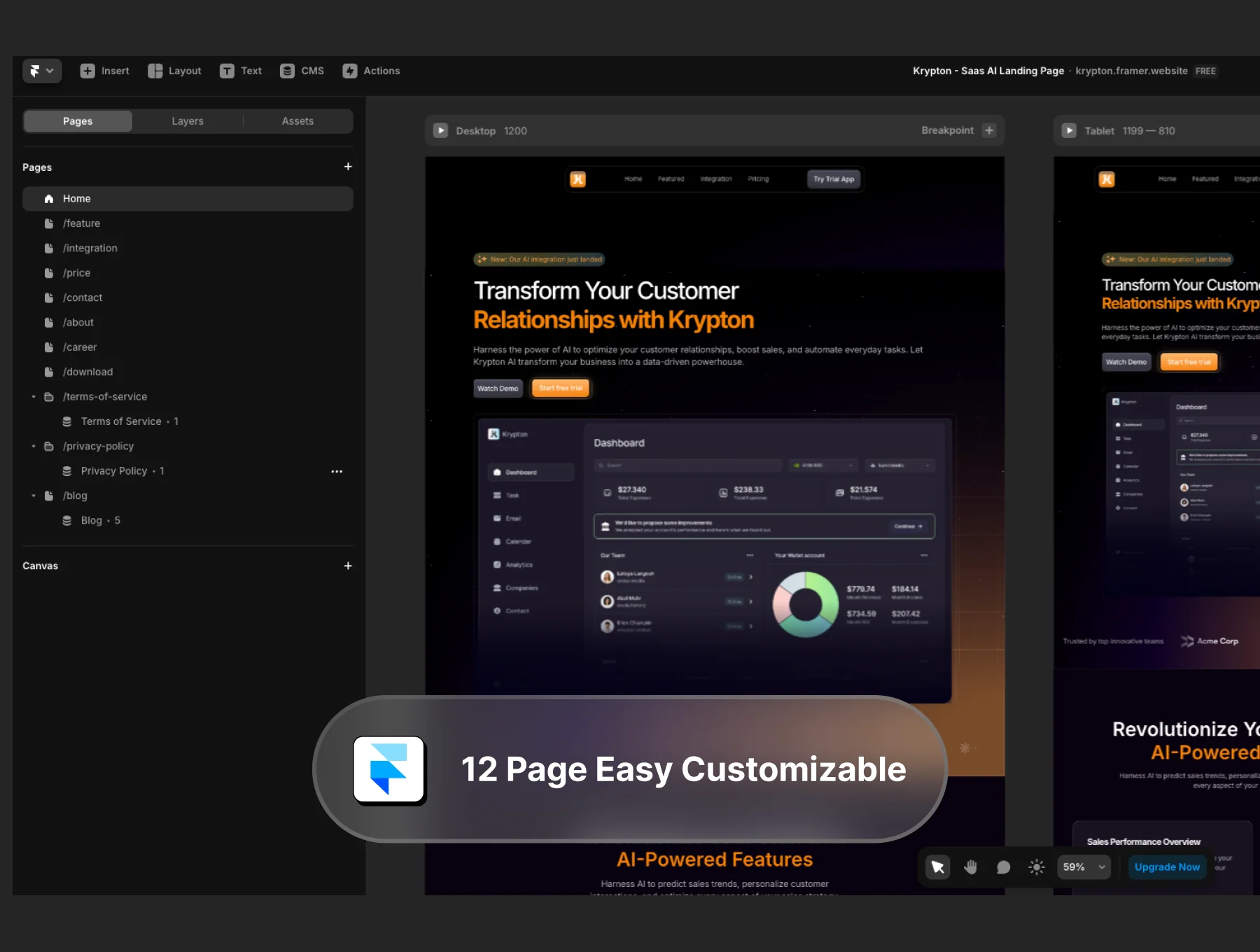Click the CMS database icon

(287, 71)
